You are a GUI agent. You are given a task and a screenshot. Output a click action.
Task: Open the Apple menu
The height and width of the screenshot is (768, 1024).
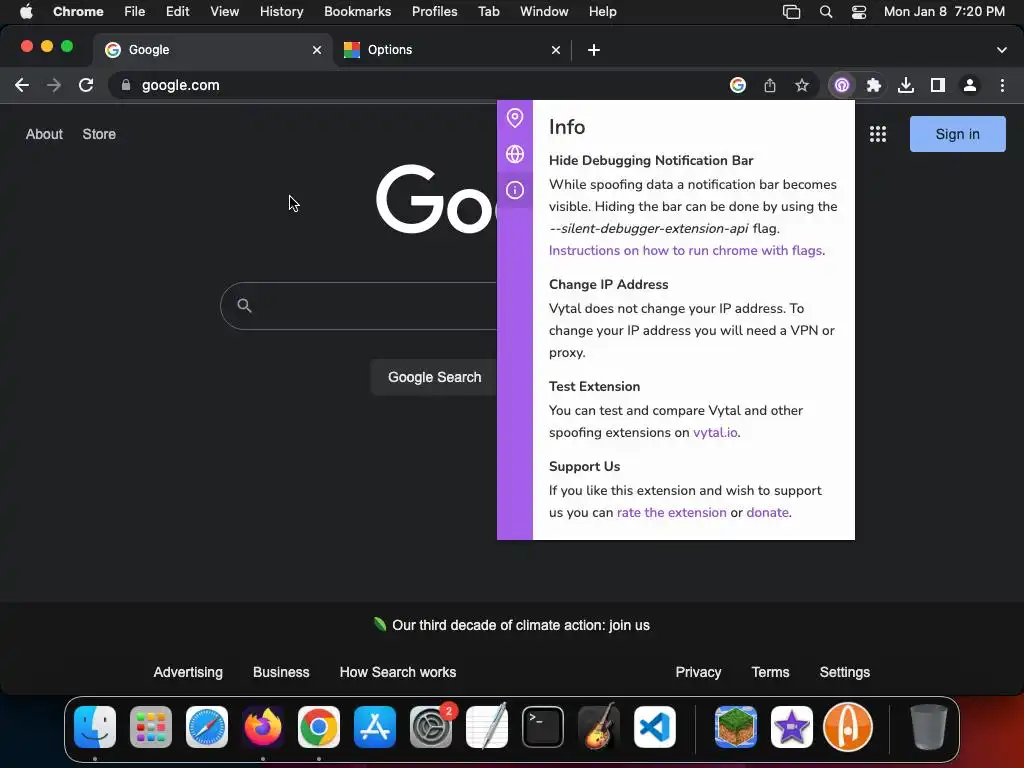point(26,12)
